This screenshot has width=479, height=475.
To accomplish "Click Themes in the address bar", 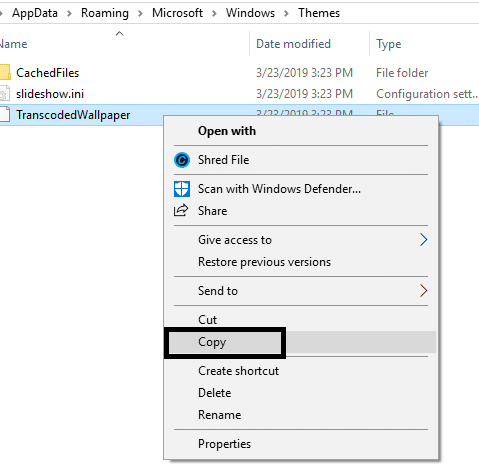I will click(x=319, y=13).
